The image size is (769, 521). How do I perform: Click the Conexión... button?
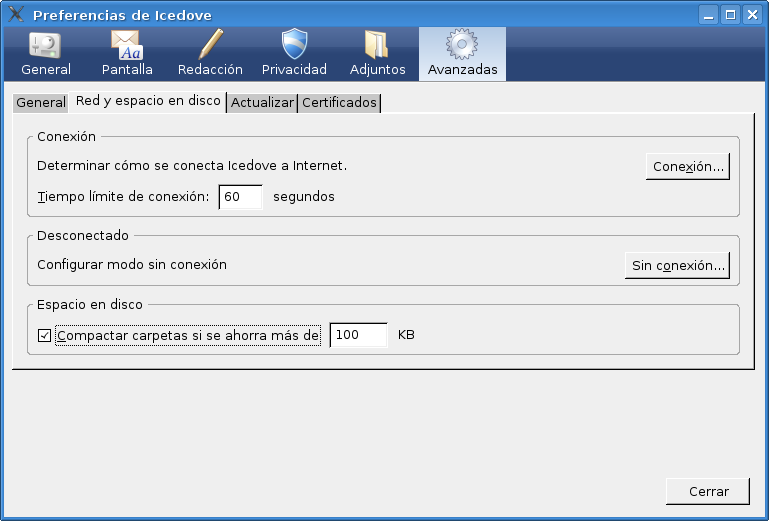tap(688, 166)
